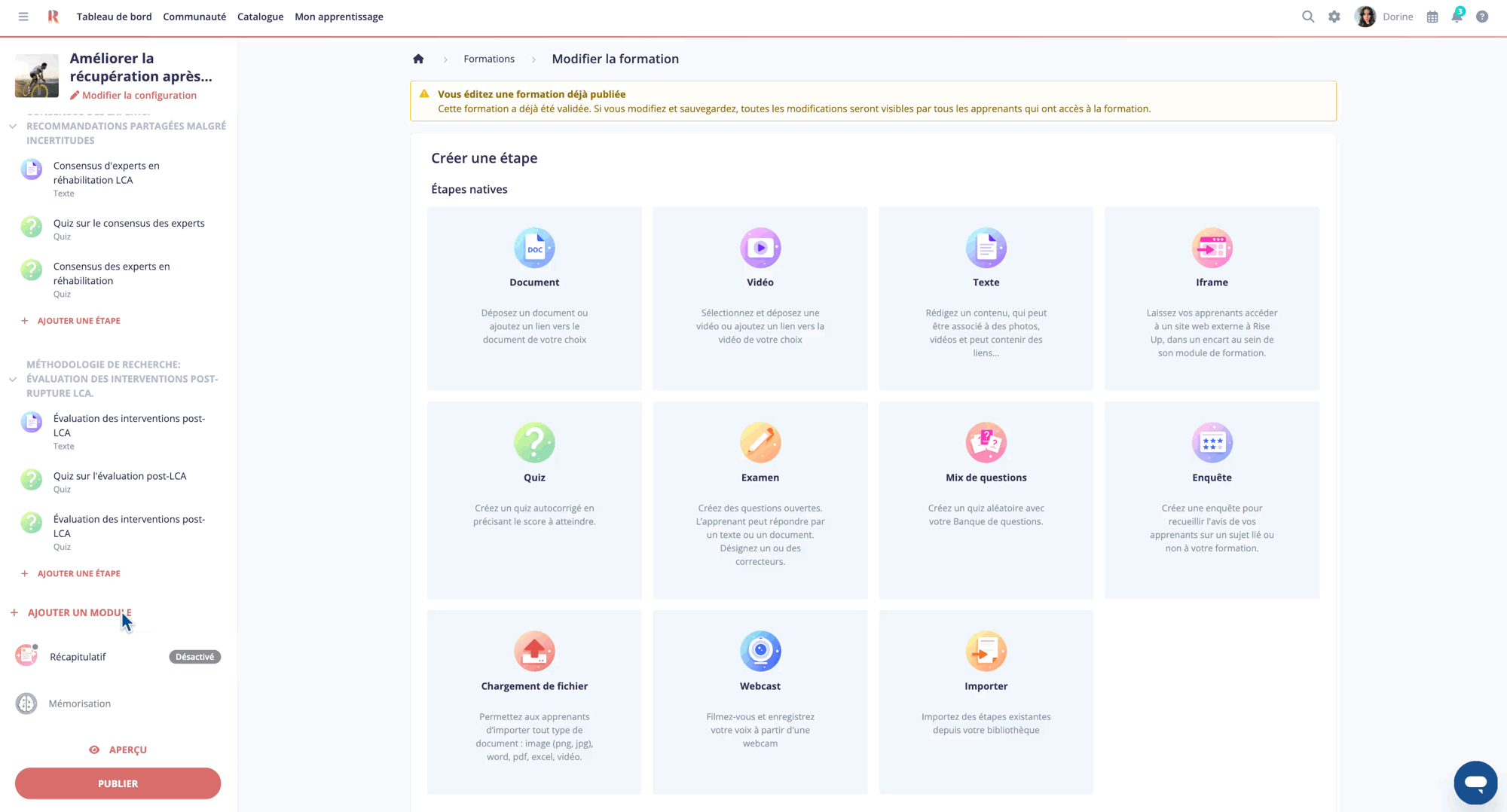Screen dimensions: 1507x812
Task: Open the Quiz sur l'évaluation post-LCA step
Action: pos(120,476)
